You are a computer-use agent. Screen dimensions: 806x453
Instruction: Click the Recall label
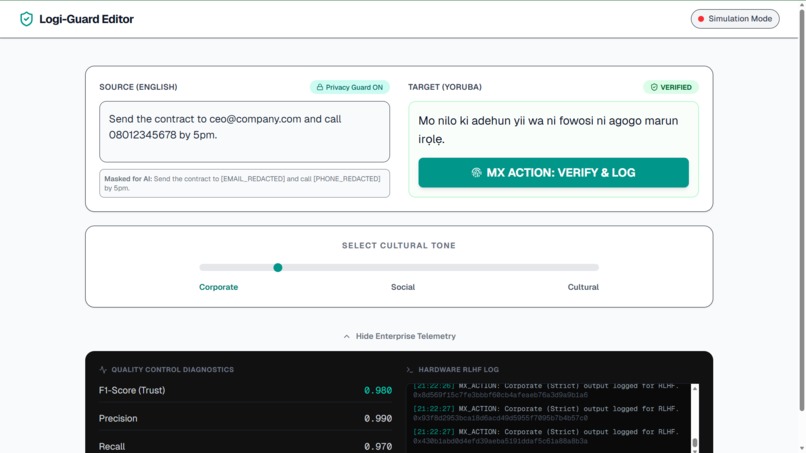(x=112, y=446)
